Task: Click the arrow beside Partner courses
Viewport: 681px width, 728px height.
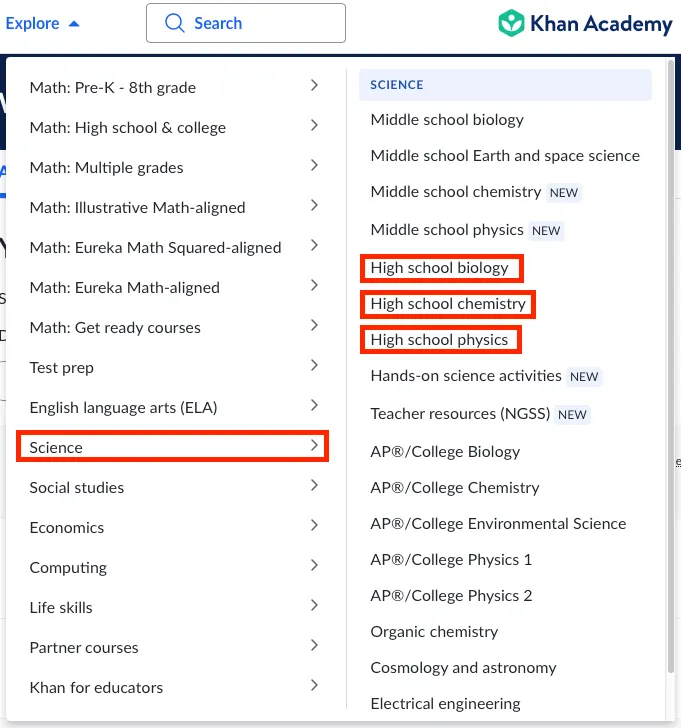Action: tap(314, 646)
